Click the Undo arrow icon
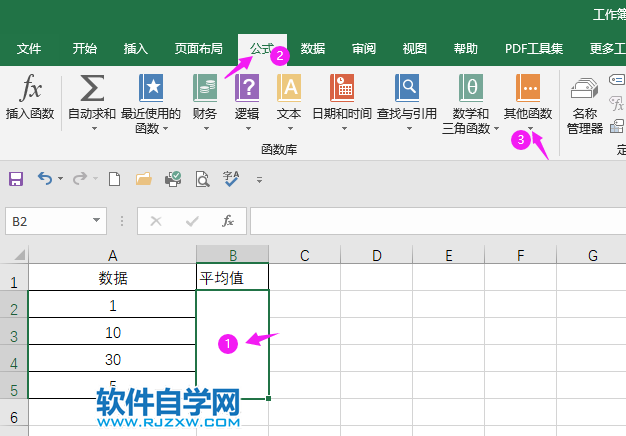This screenshot has width=626, height=436. (45, 178)
